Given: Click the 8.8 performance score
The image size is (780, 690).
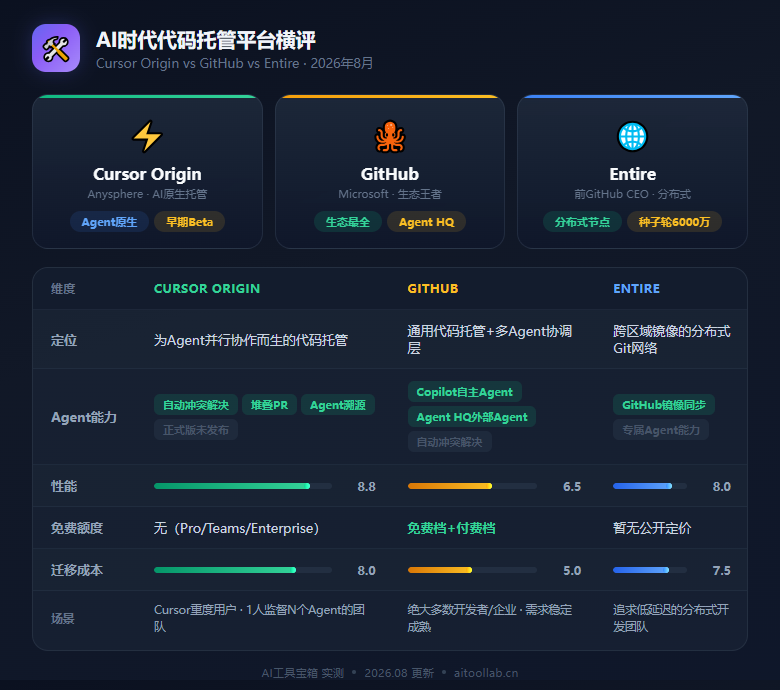Looking at the screenshot, I should pyautogui.click(x=366, y=487).
